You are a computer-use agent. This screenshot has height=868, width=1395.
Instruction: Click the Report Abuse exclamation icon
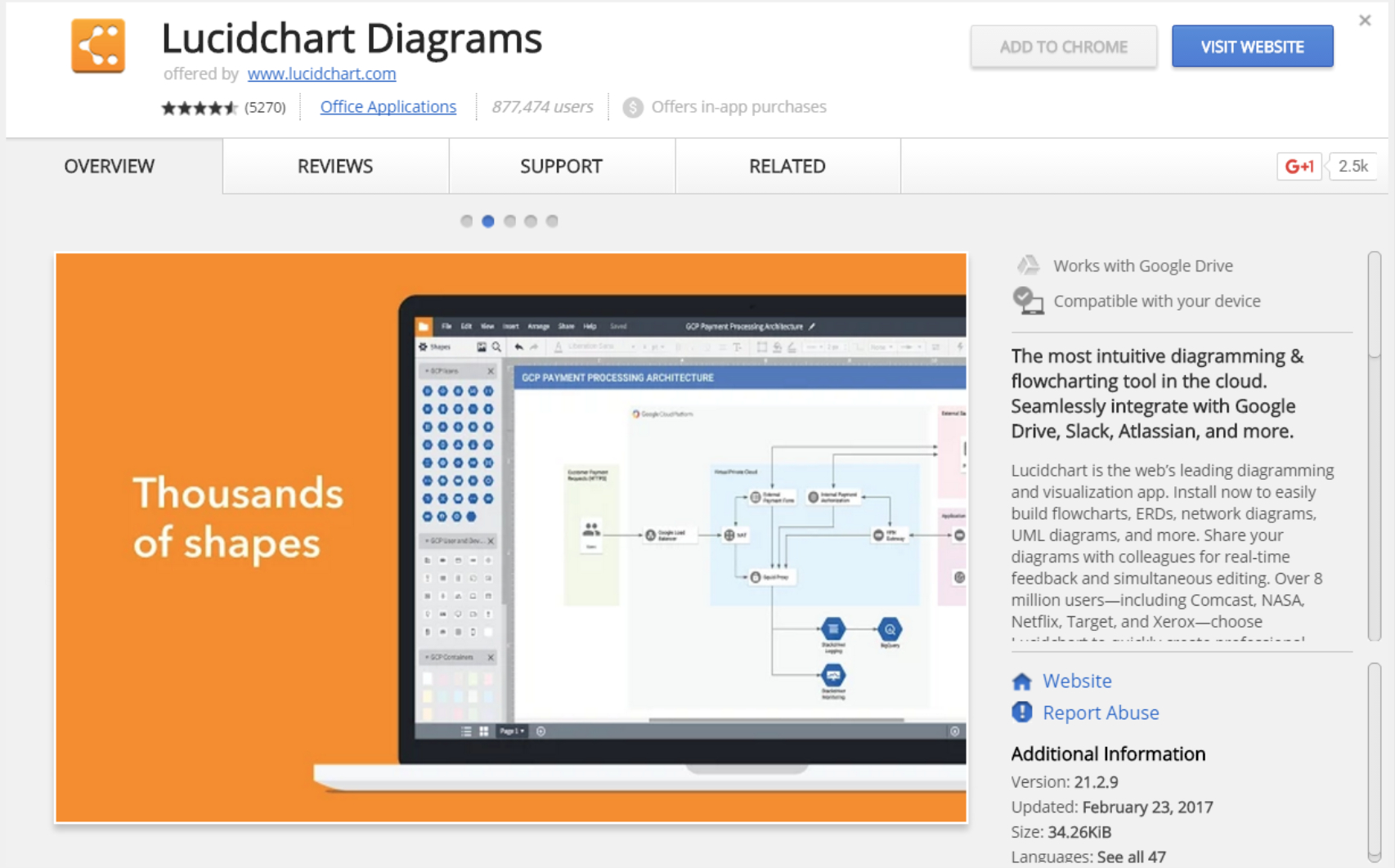[1022, 712]
